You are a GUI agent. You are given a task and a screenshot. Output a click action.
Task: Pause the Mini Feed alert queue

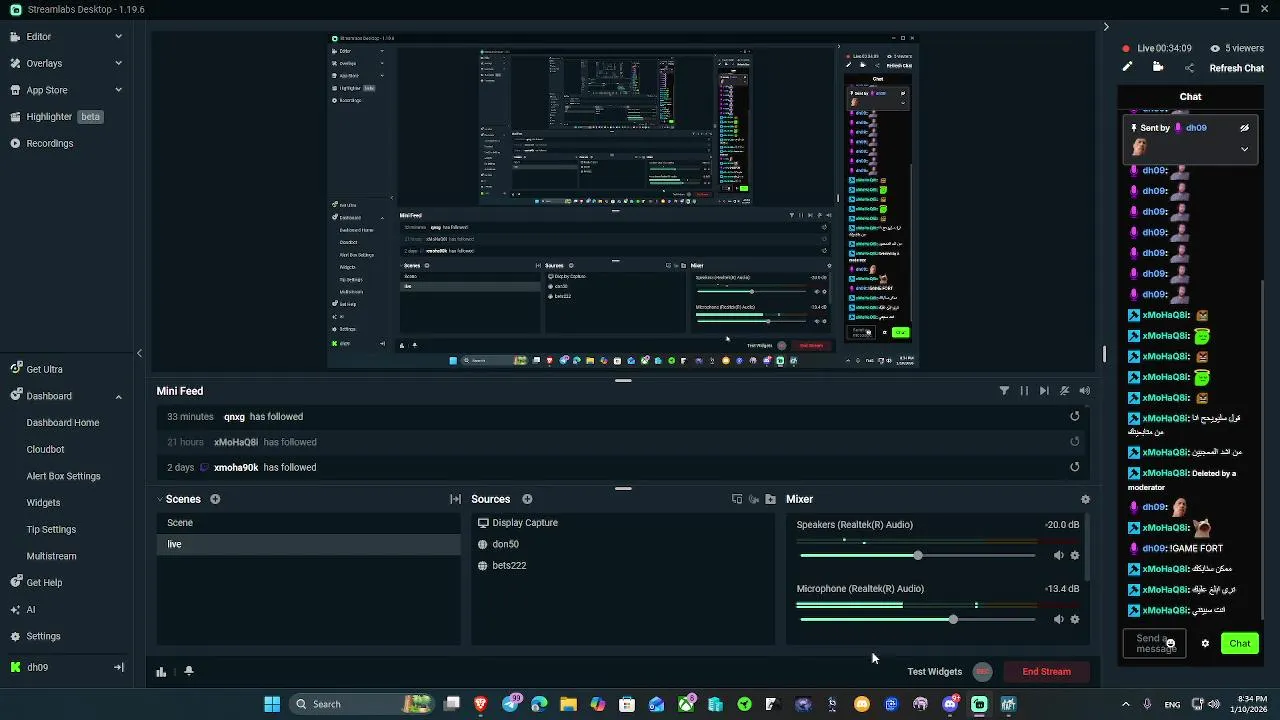pos(1024,391)
